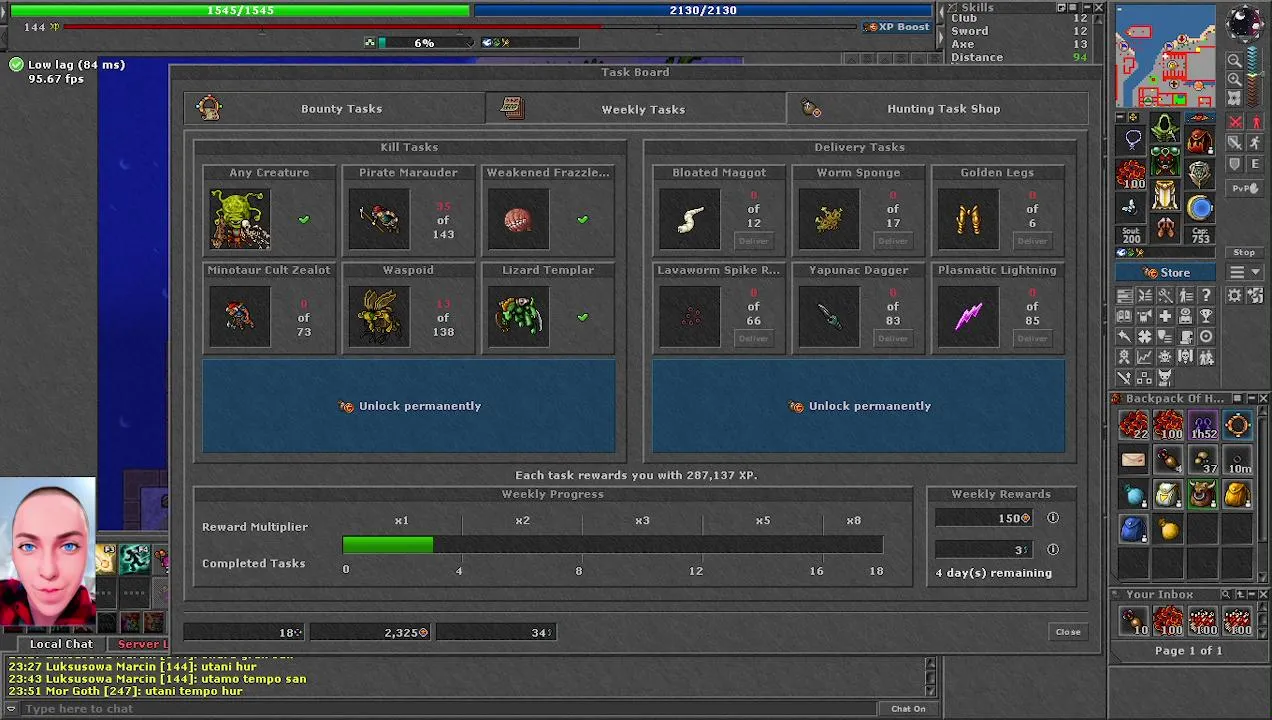Unlock Kill Tasks slot permanently
Screen dimensions: 1272x720
pyautogui.click(x=409, y=406)
